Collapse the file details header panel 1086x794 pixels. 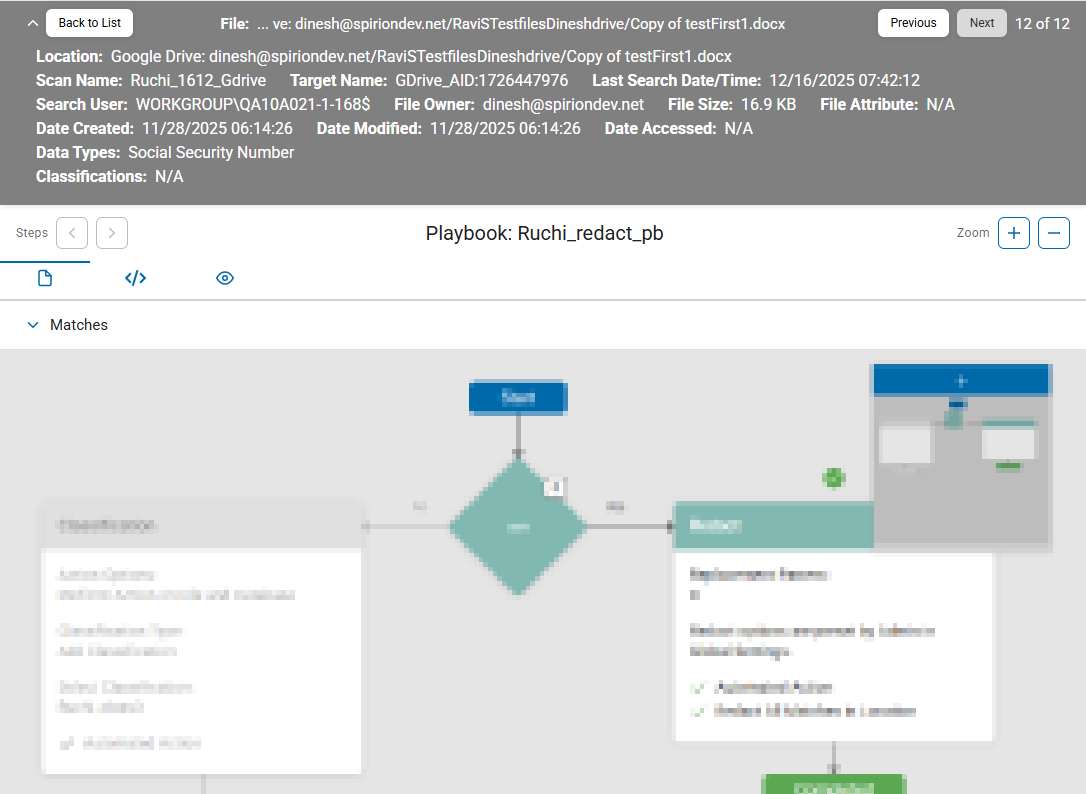32,21
